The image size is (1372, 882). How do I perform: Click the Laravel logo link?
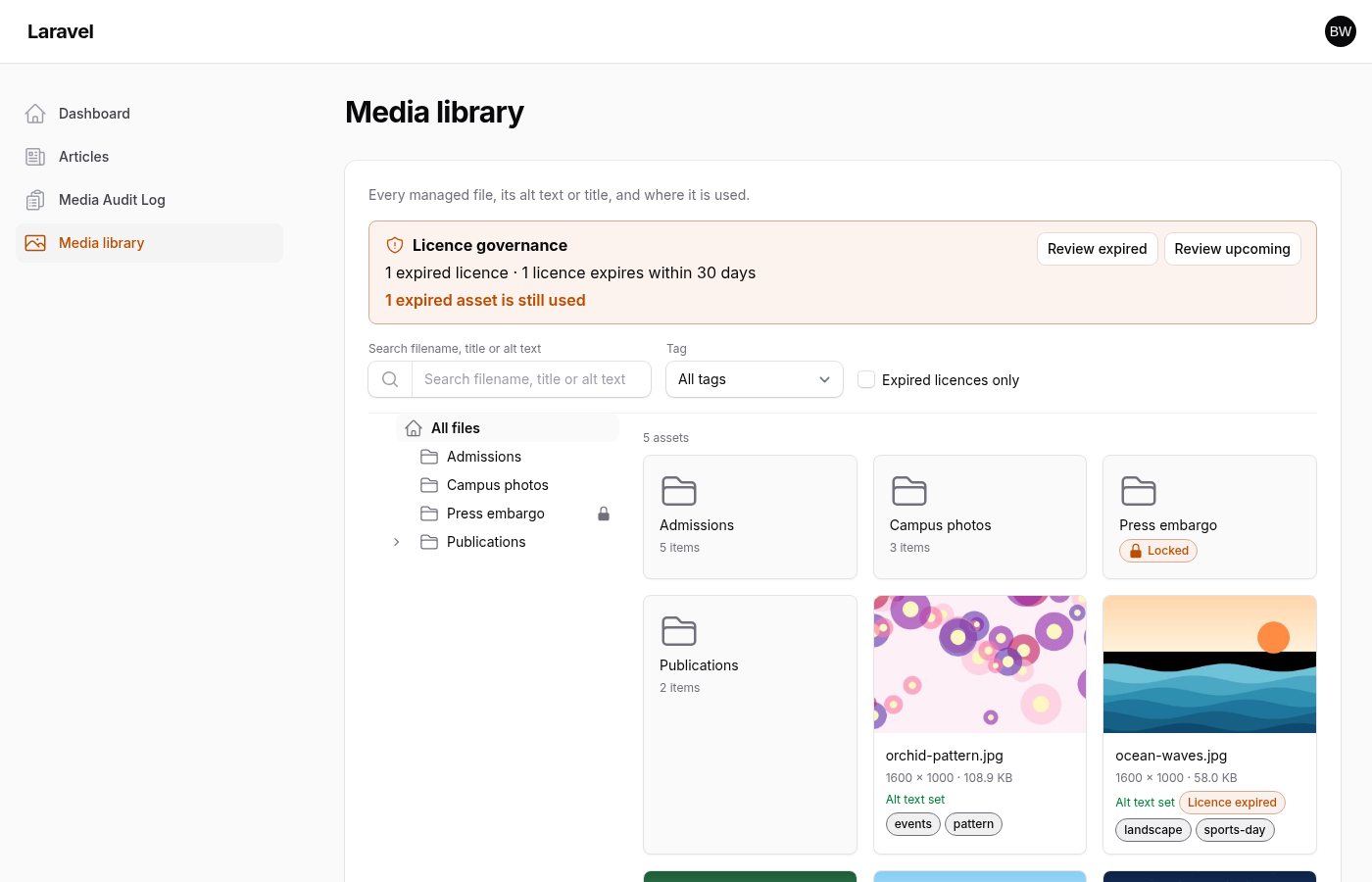(x=61, y=31)
